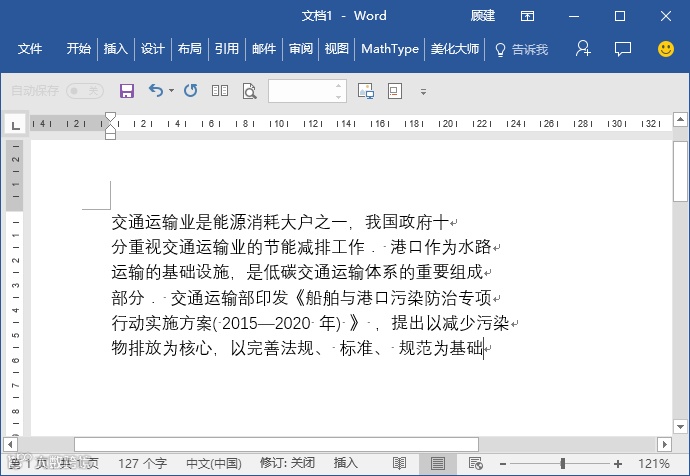
Task: Undo the last action
Action: [x=156, y=91]
